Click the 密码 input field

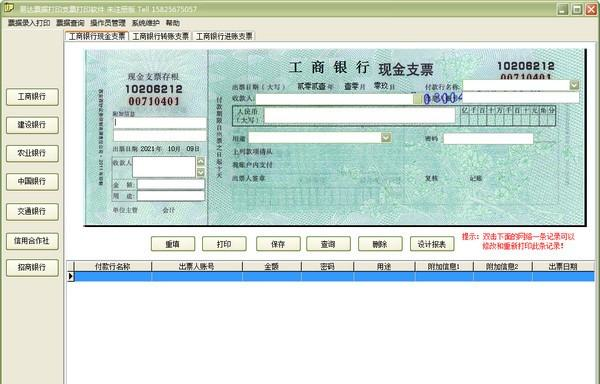[x=488, y=138]
